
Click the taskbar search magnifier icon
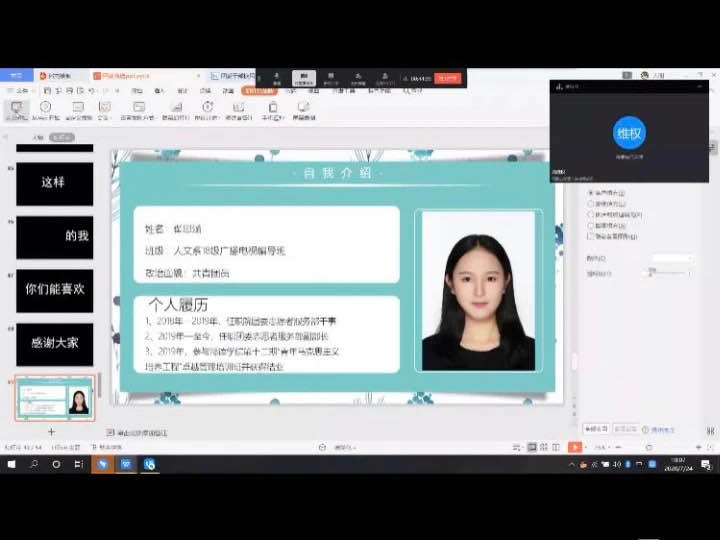click(x=34, y=465)
